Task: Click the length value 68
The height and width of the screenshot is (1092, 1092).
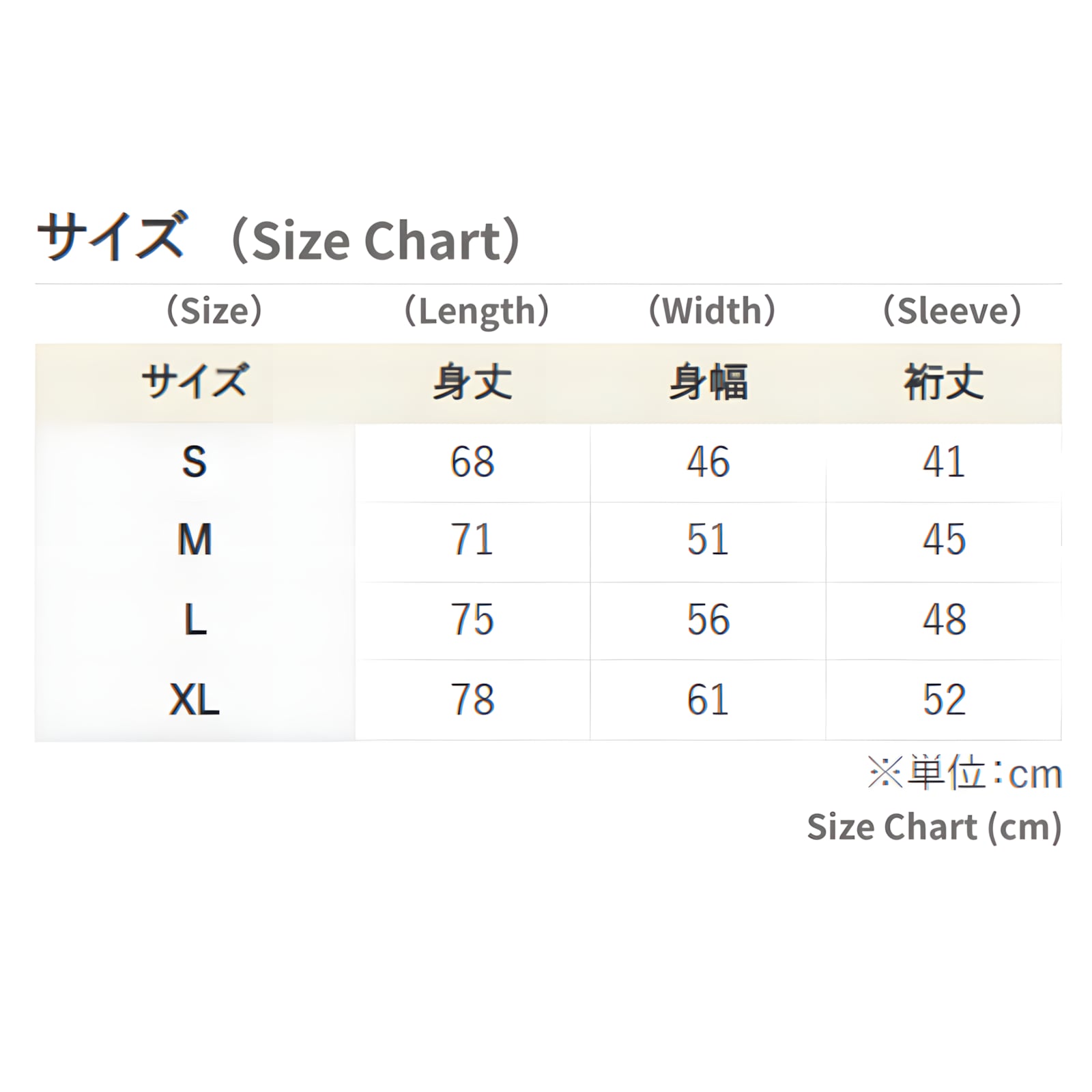Action: tap(472, 462)
